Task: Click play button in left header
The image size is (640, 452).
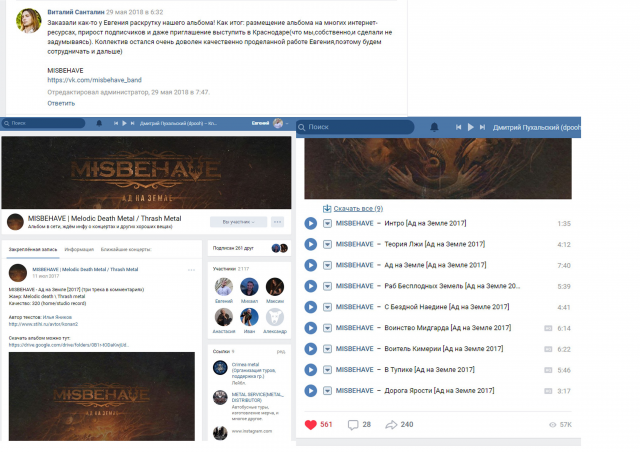Action: click(124, 123)
